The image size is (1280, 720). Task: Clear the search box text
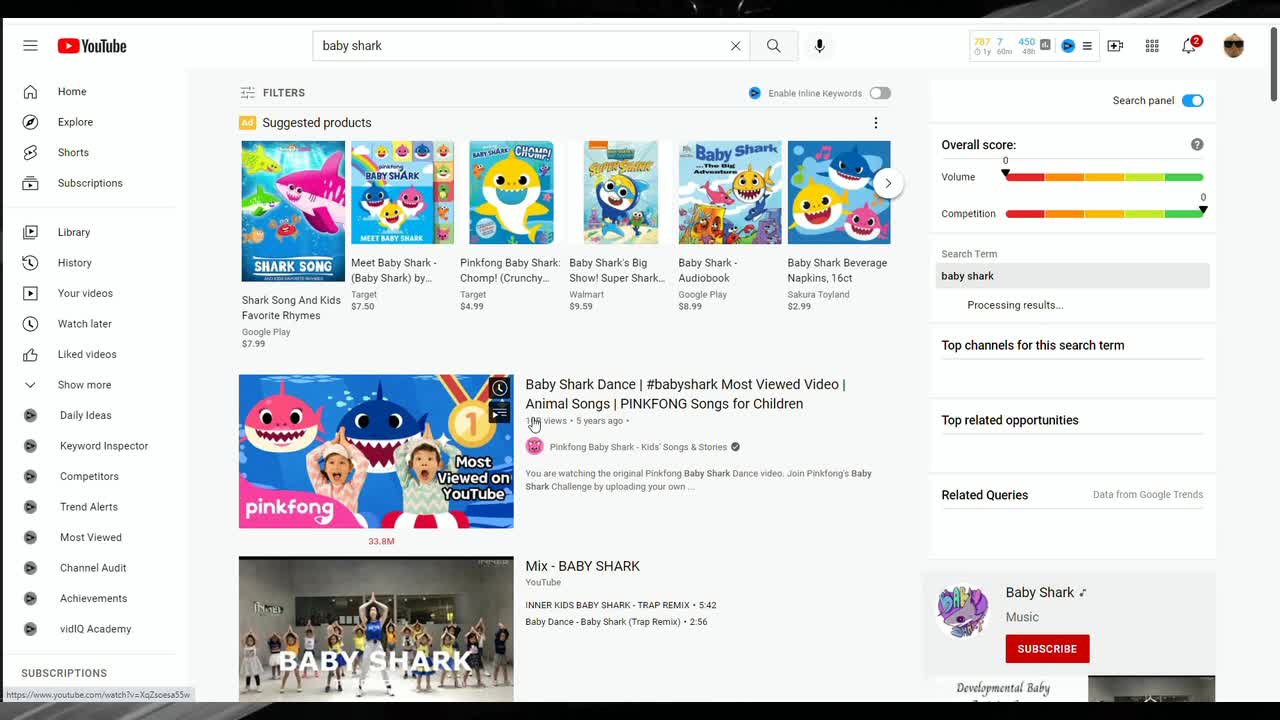click(736, 46)
